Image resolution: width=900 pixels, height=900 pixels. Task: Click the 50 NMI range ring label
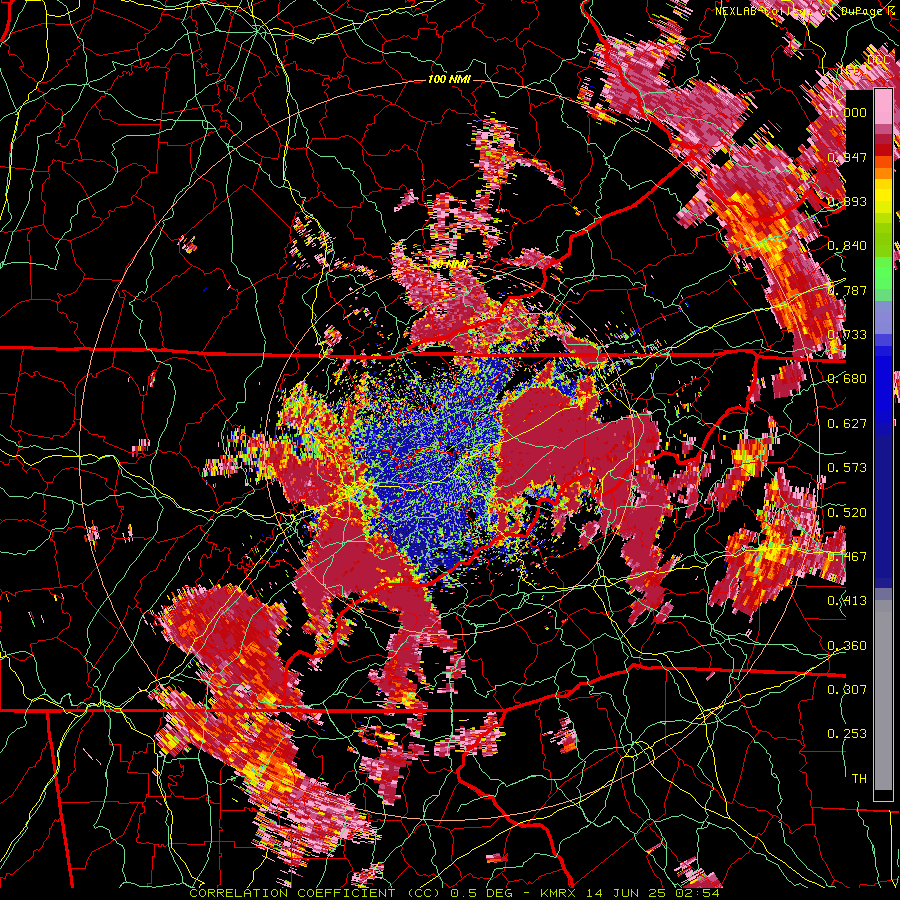pos(448,265)
